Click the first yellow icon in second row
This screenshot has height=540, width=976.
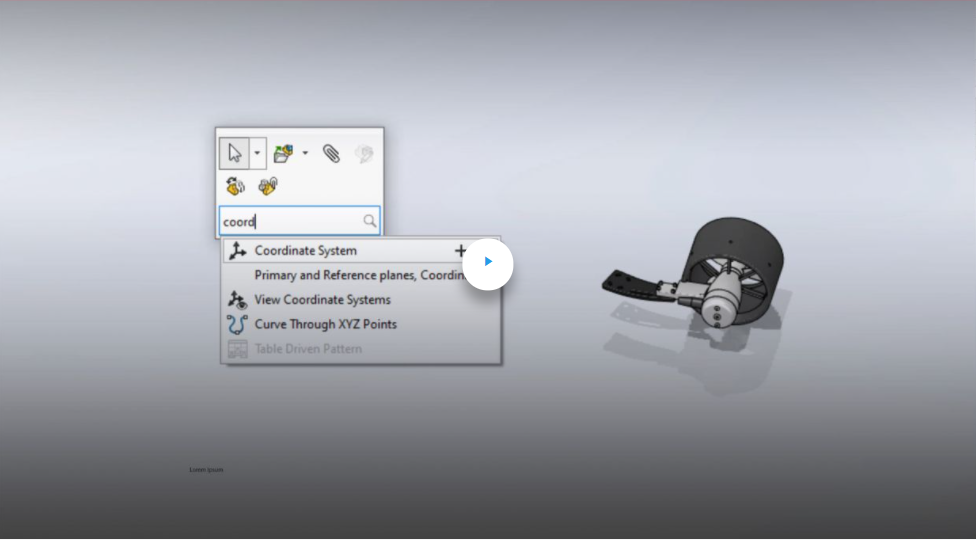pos(236,186)
